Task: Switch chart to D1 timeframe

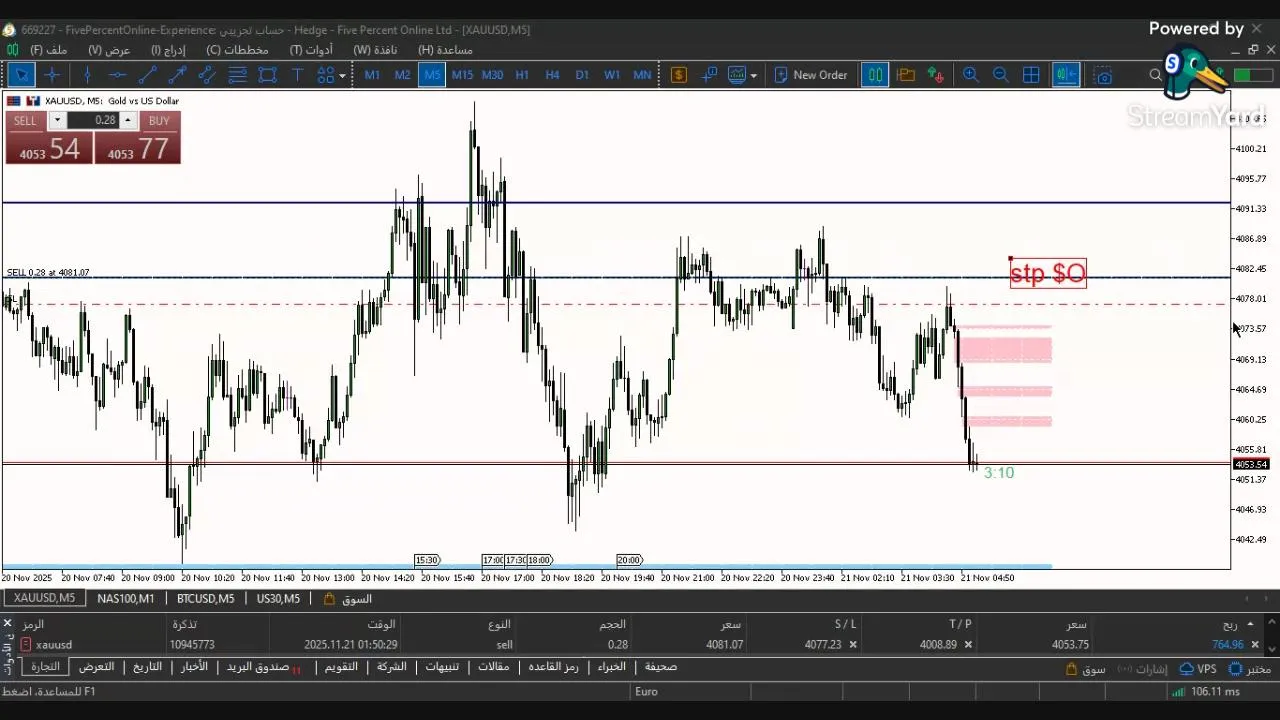Action: point(582,75)
